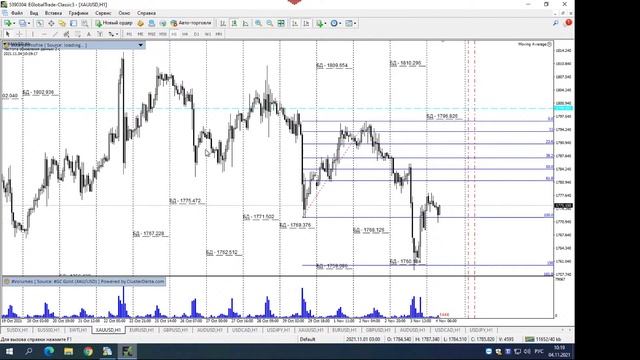Image resolution: width=640 pixels, height=360 pixels.
Task: Open Google Chrome from the taskbar
Action: click(88, 351)
